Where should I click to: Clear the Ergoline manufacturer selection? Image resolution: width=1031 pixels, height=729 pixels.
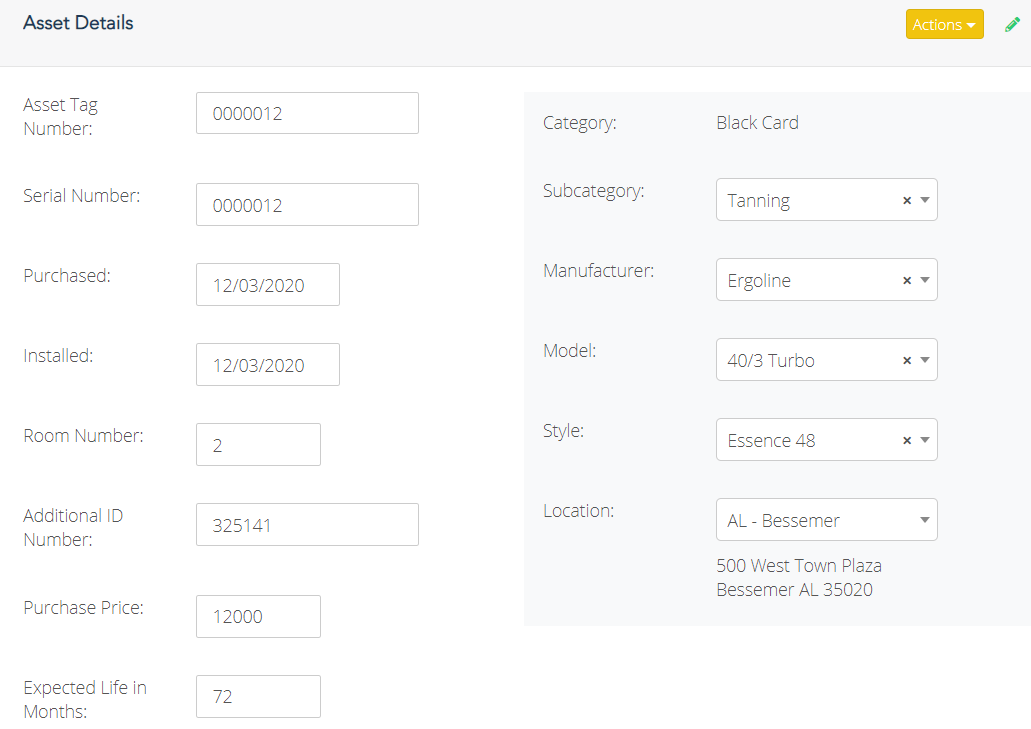click(x=907, y=281)
